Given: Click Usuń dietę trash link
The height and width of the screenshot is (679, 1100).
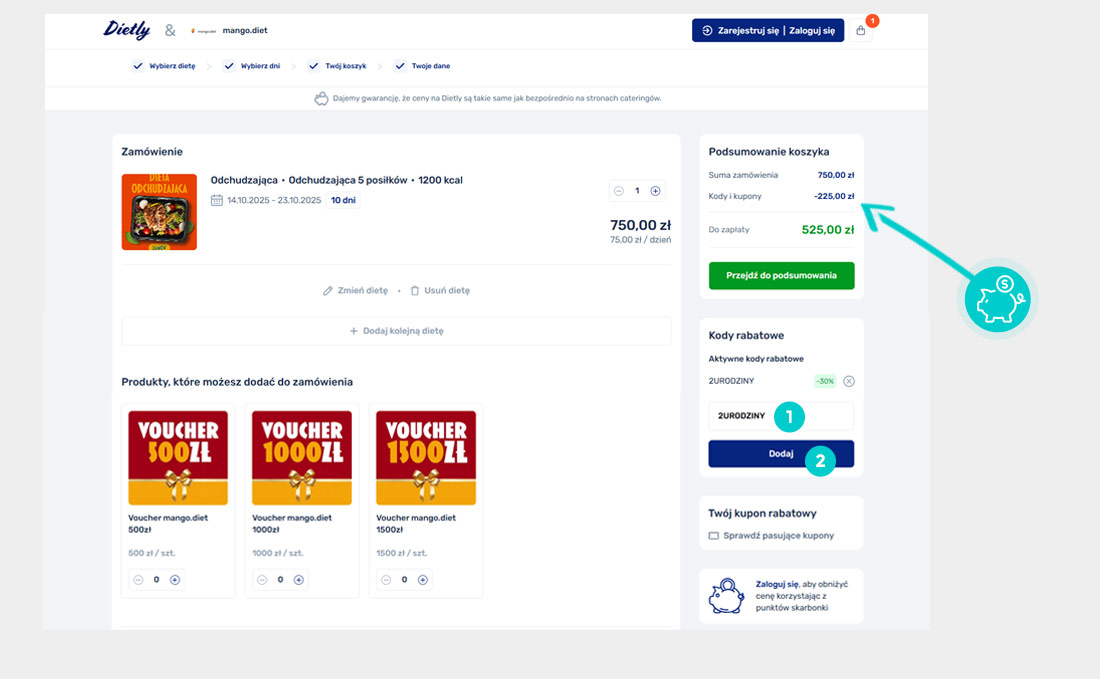Looking at the screenshot, I should (439, 291).
